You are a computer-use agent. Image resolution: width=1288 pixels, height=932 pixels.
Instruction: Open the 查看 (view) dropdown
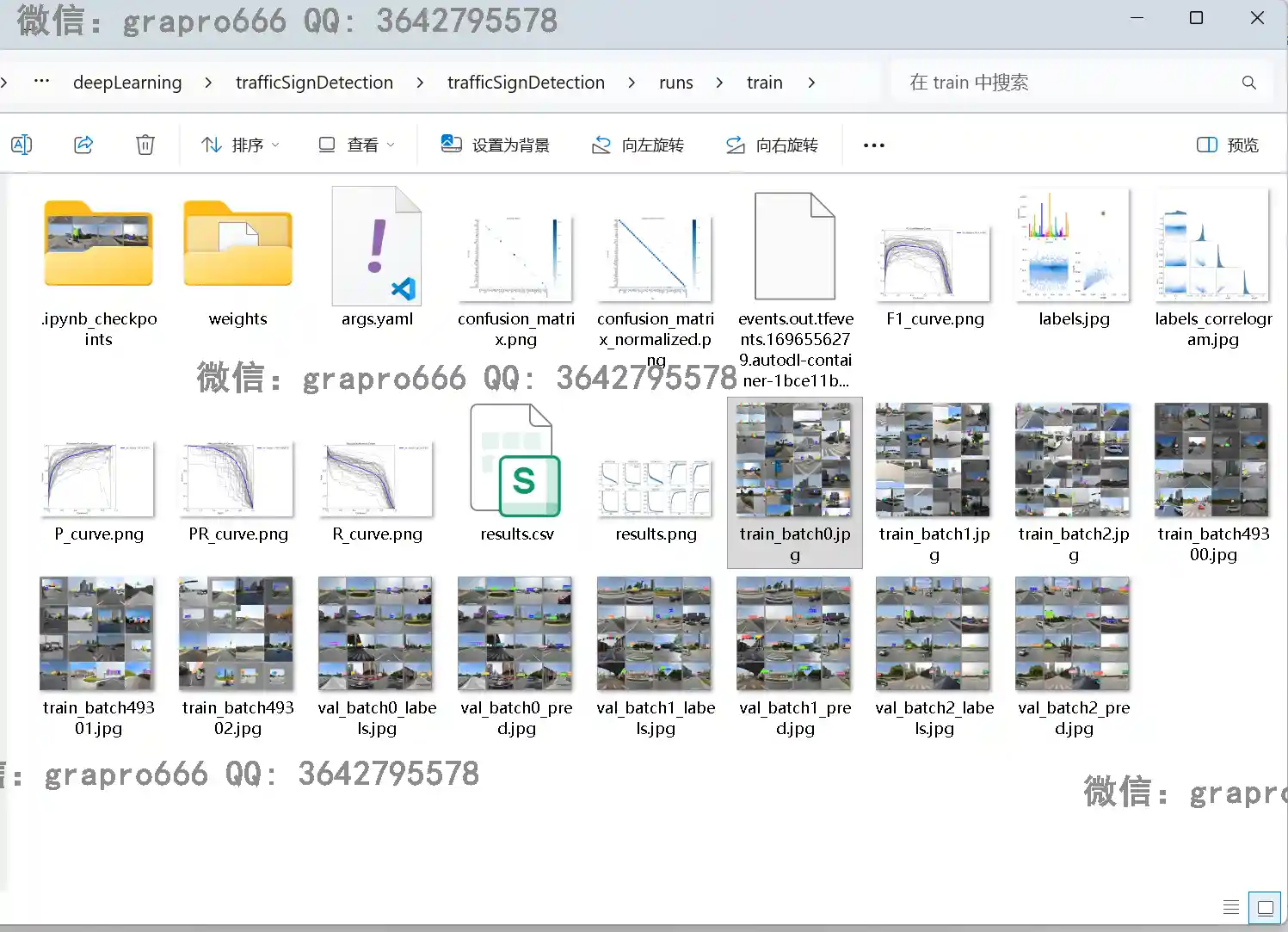point(355,145)
